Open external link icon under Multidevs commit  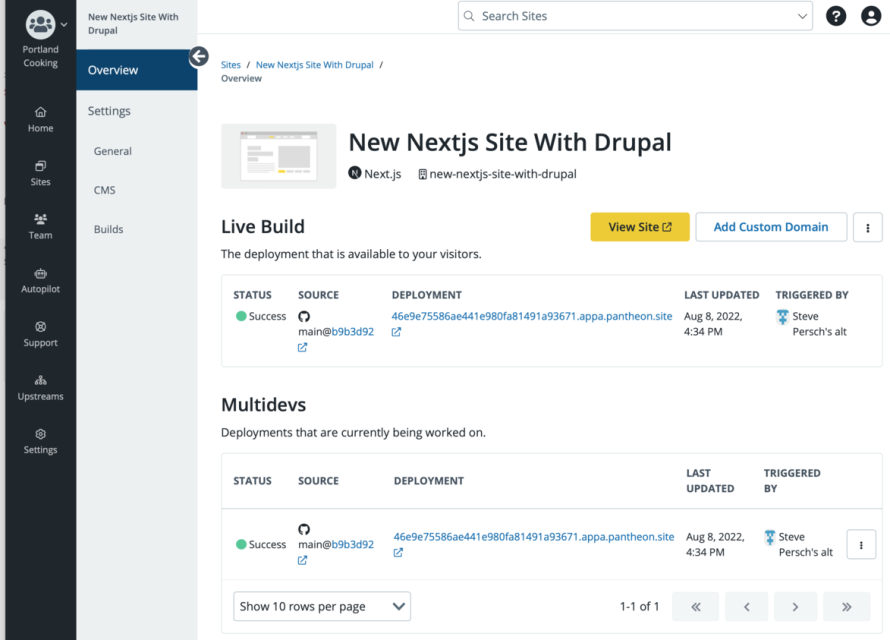click(x=303, y=560)
